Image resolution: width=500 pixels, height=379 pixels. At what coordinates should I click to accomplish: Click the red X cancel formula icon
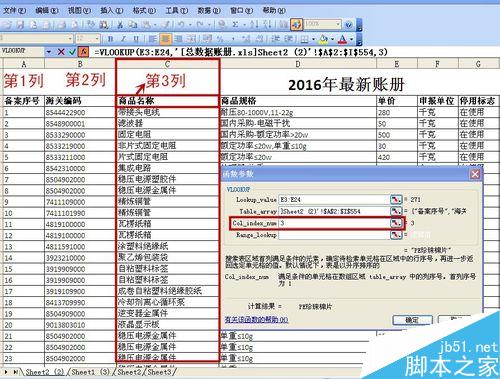click(x=61, y=52)
